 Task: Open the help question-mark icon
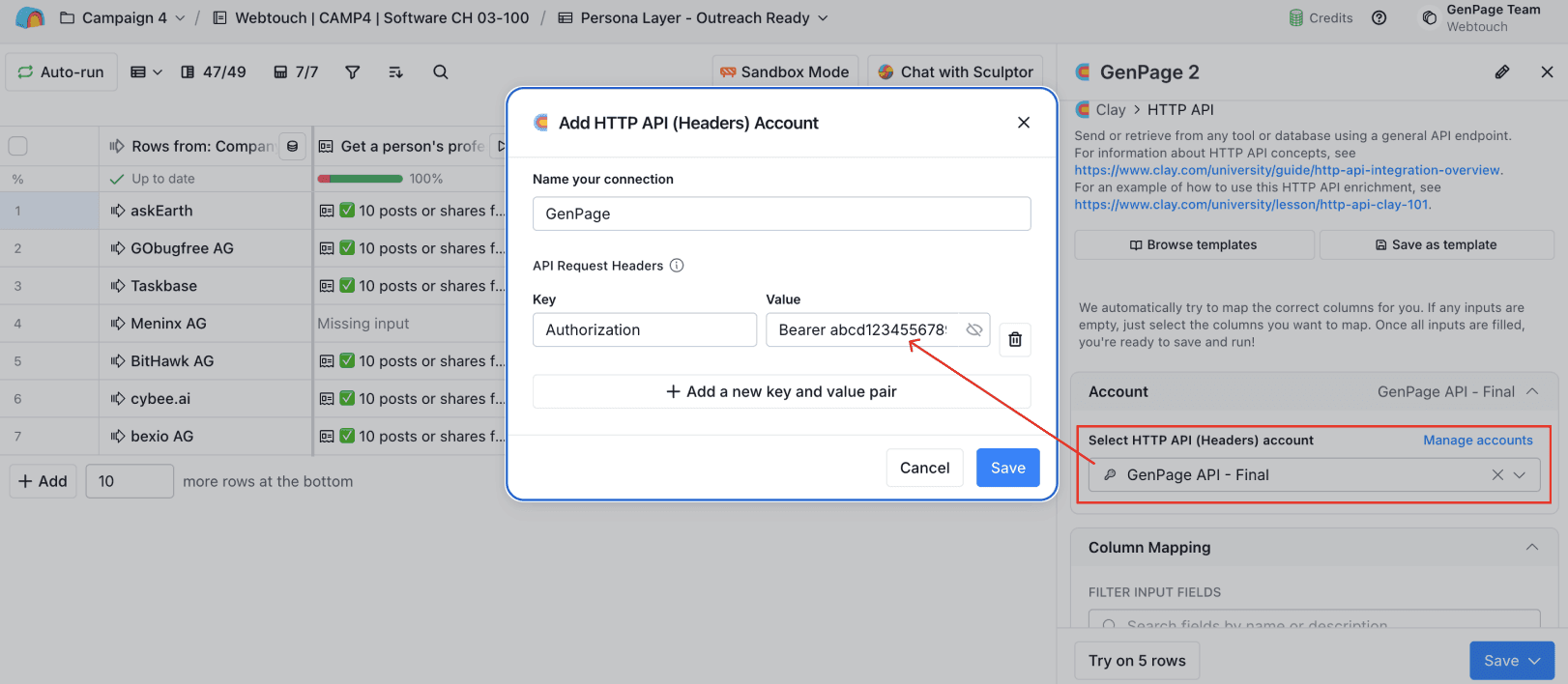tap(1379, 17)
